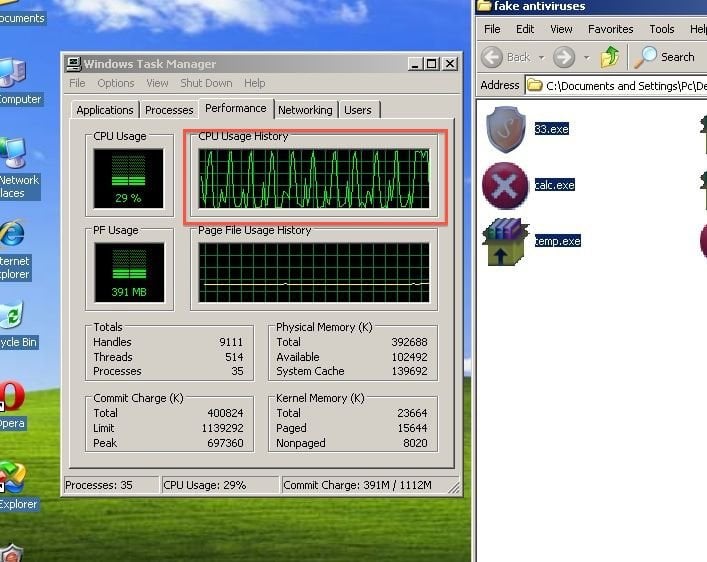Image resolution: width=707 pixels, height=562 pixels.
Task: Switch to the Networking tab
Action: [305, 110]
